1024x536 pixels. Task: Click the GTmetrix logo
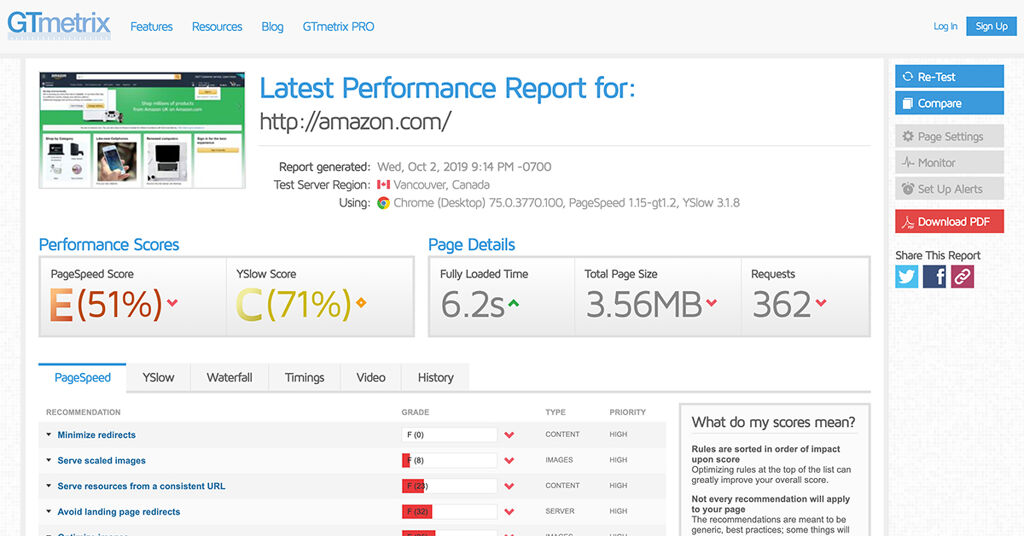(59, 25)
